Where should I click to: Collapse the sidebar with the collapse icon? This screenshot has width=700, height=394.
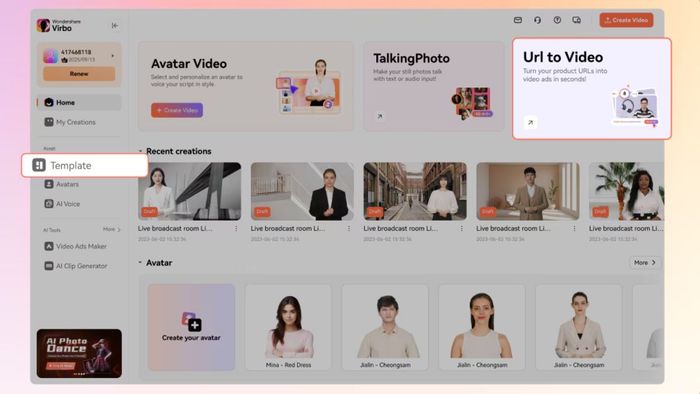point(115,25)
